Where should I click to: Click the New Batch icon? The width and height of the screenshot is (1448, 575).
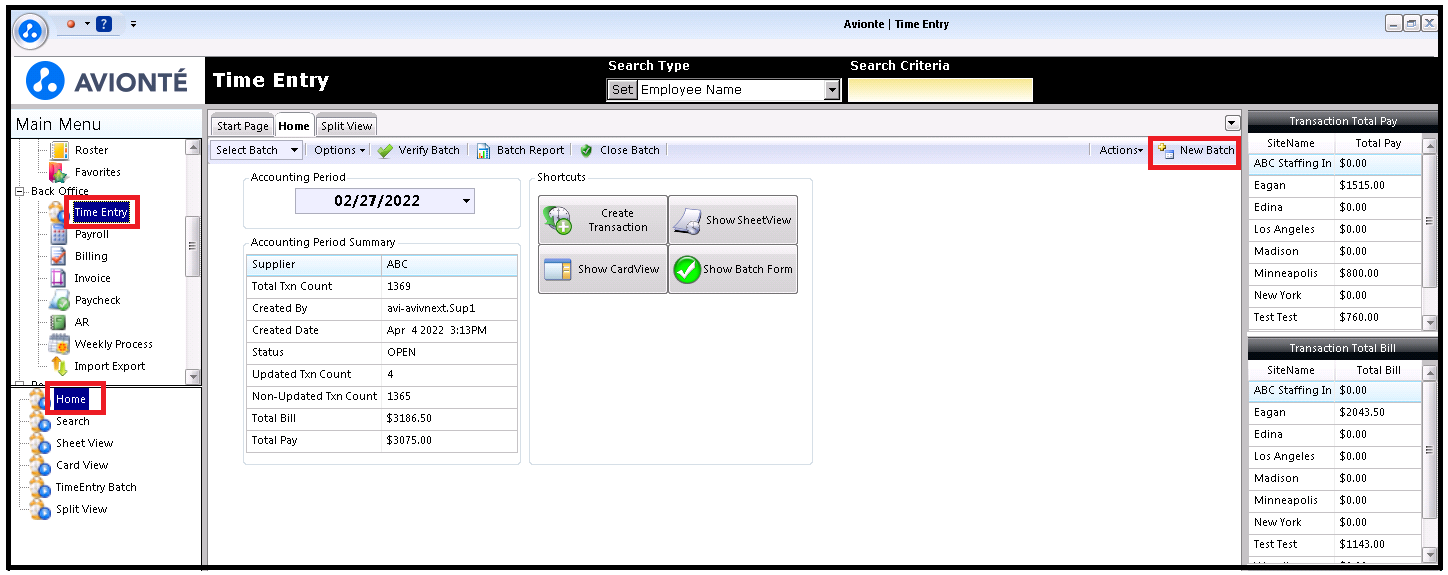click(x=1166, y=151)
